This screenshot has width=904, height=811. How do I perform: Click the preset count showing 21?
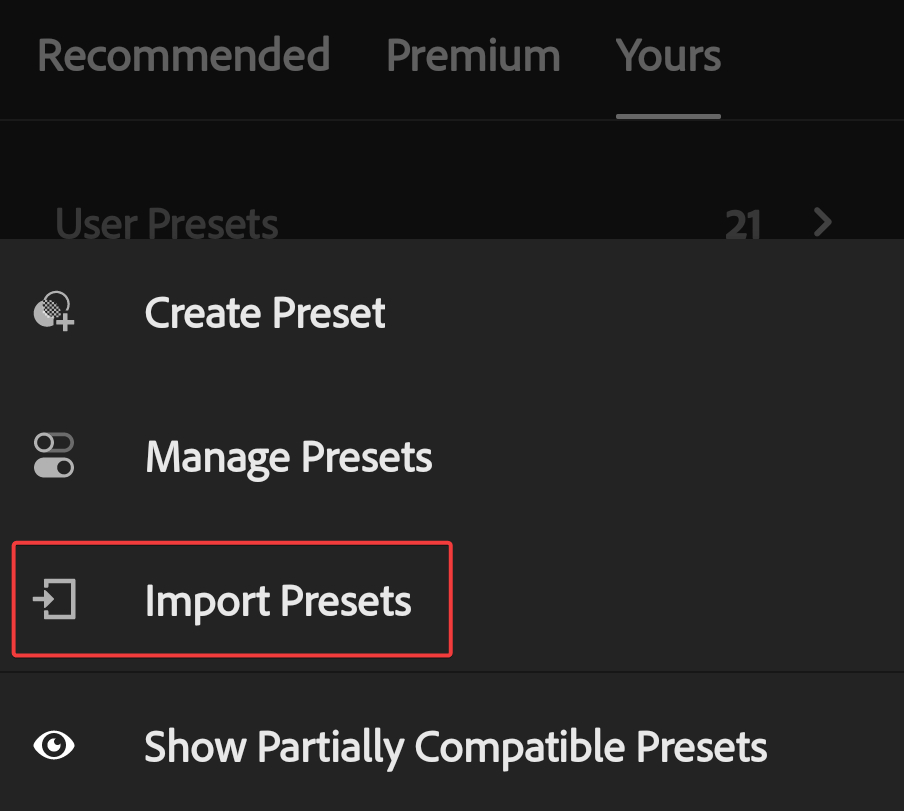click(743, 223)
